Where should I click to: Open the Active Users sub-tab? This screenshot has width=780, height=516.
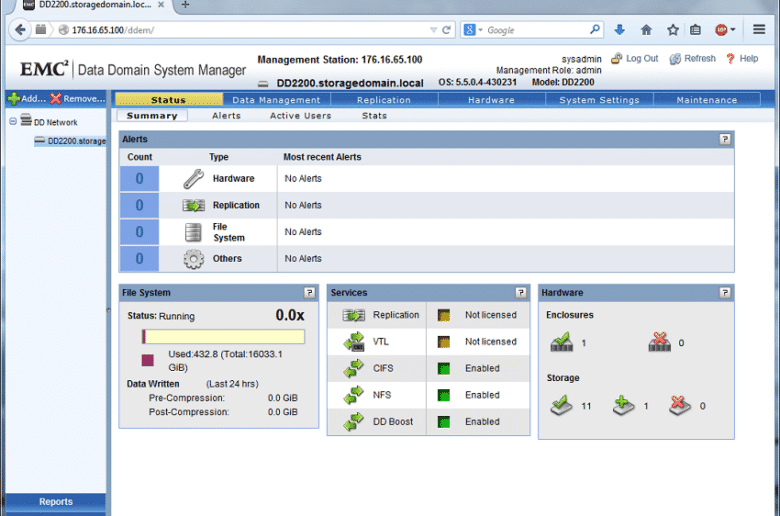pos(300,115)
